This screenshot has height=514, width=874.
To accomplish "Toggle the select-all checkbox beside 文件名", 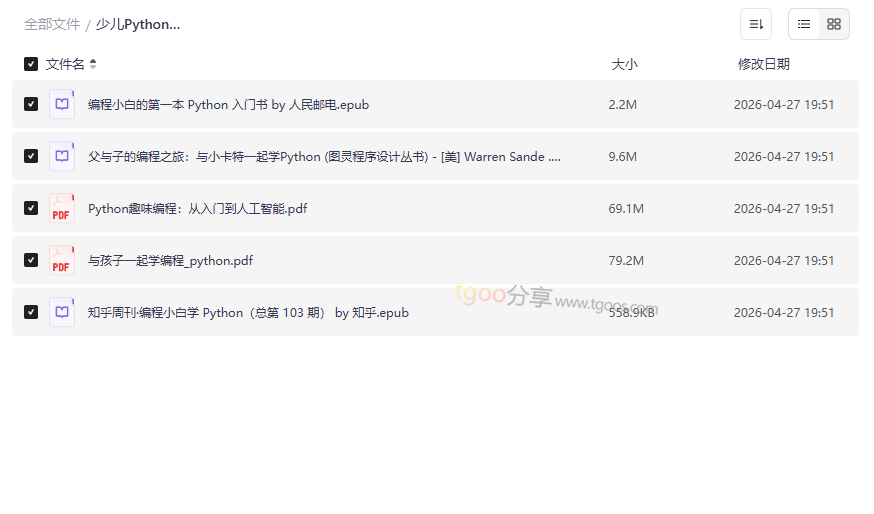I will pyautogui.click(x=31, y=64).
